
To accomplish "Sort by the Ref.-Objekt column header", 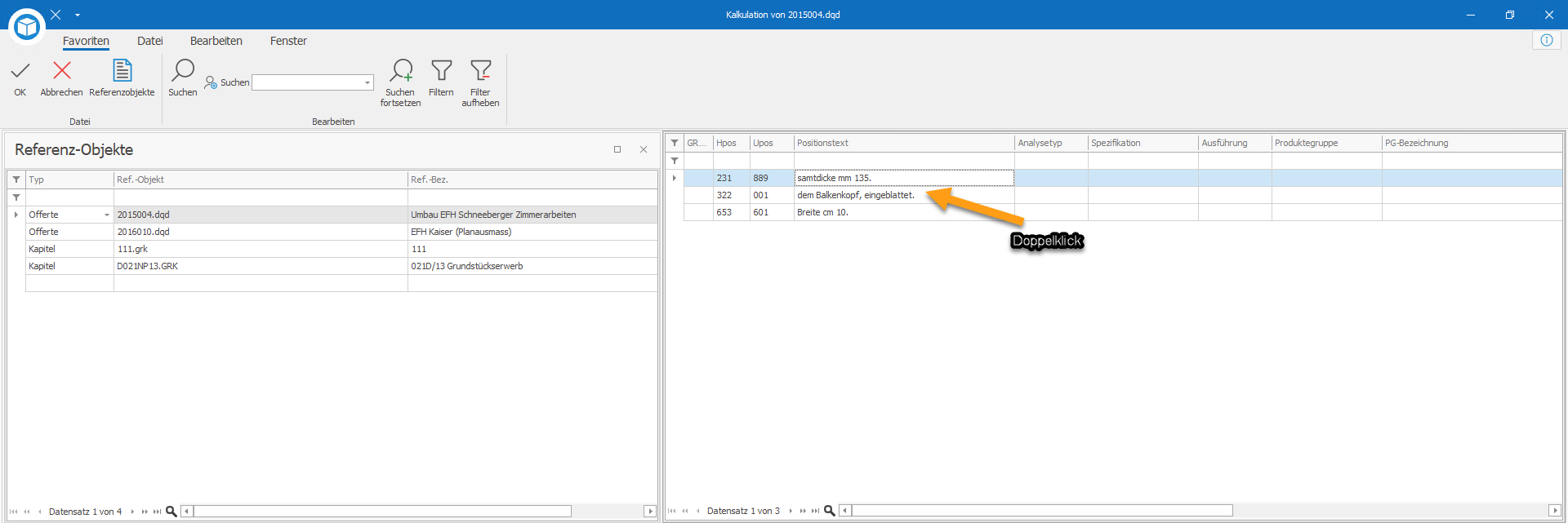I will [261, 180].
